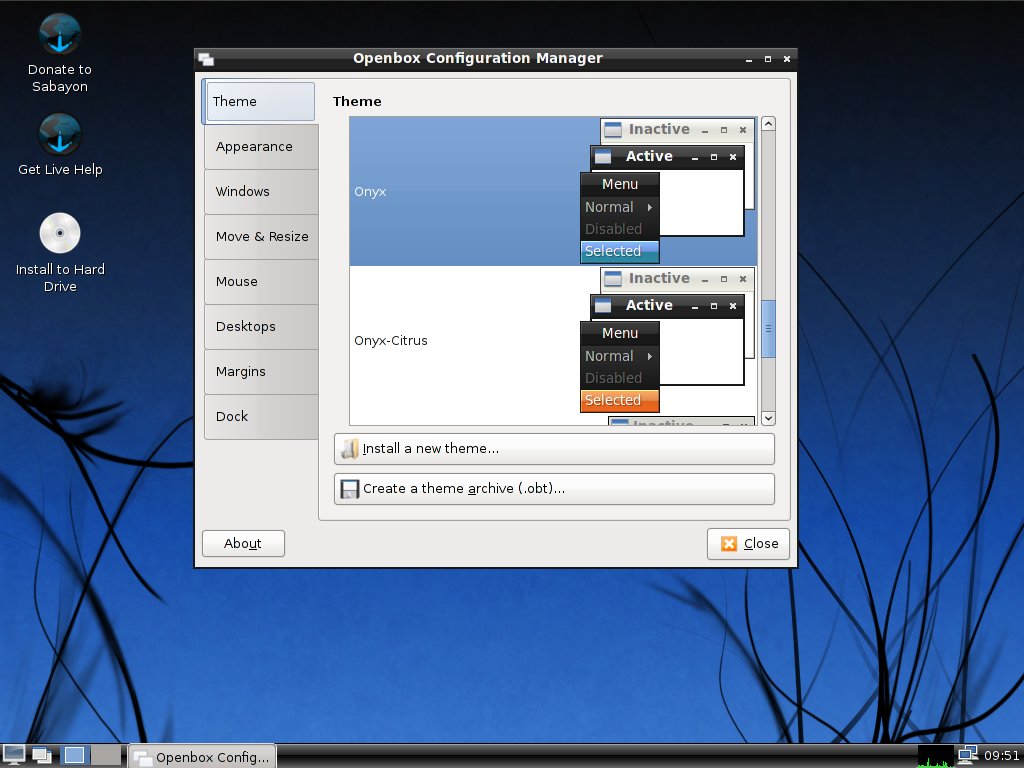Open the Get Live Help desktop icon
Image resolution: width=1024 pixels, height=768 pixels.
(59, 145)
